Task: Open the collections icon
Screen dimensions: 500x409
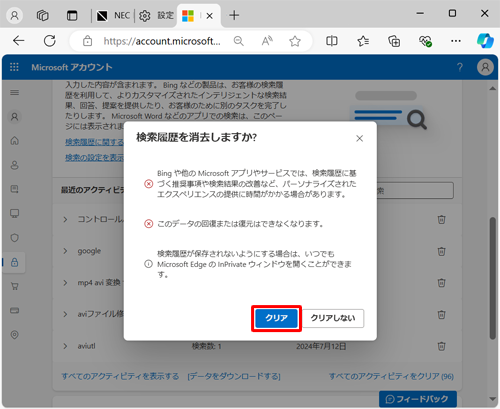Action: click(x=394, y=41)
